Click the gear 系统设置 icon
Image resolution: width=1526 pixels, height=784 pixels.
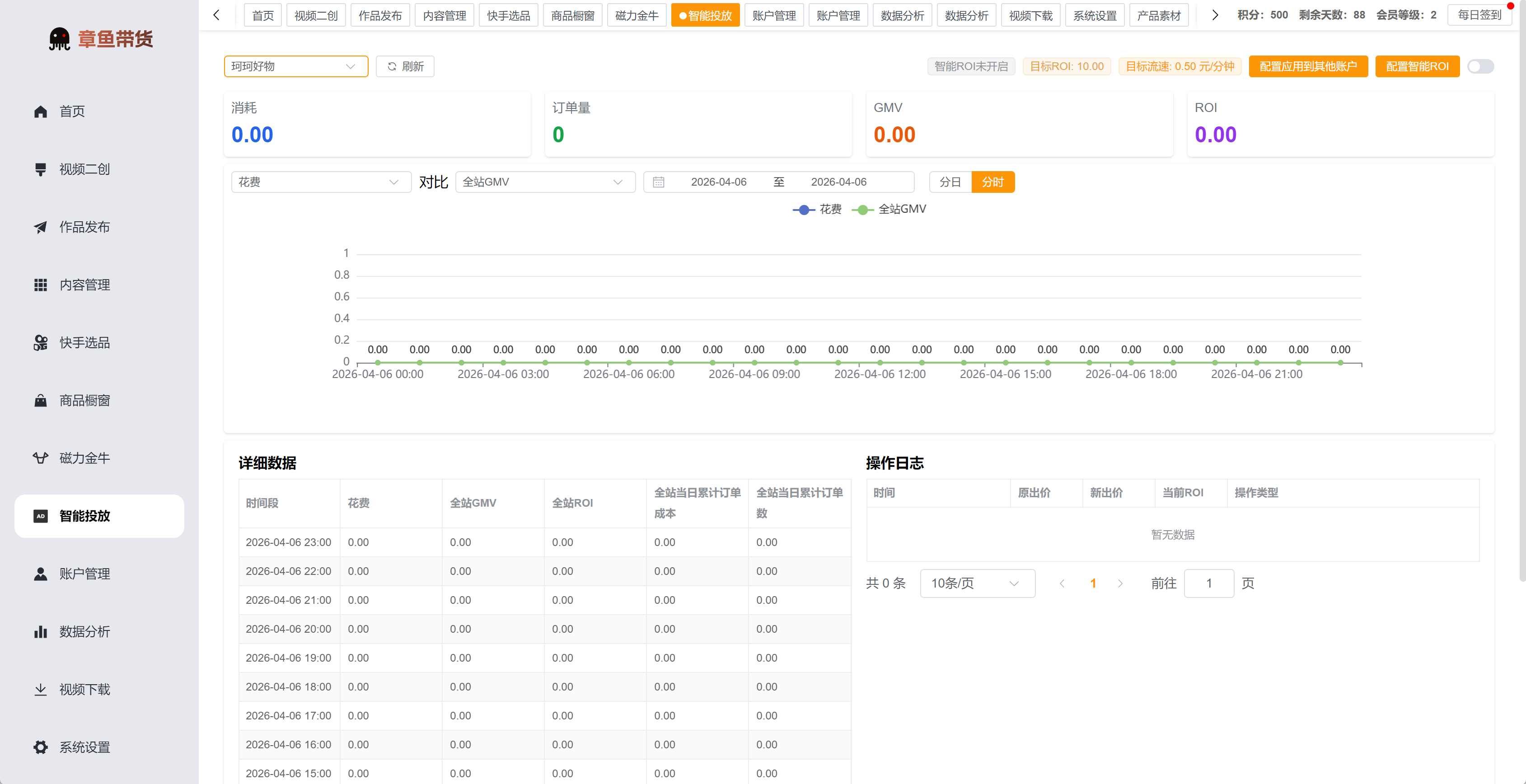tap(40, 747)
